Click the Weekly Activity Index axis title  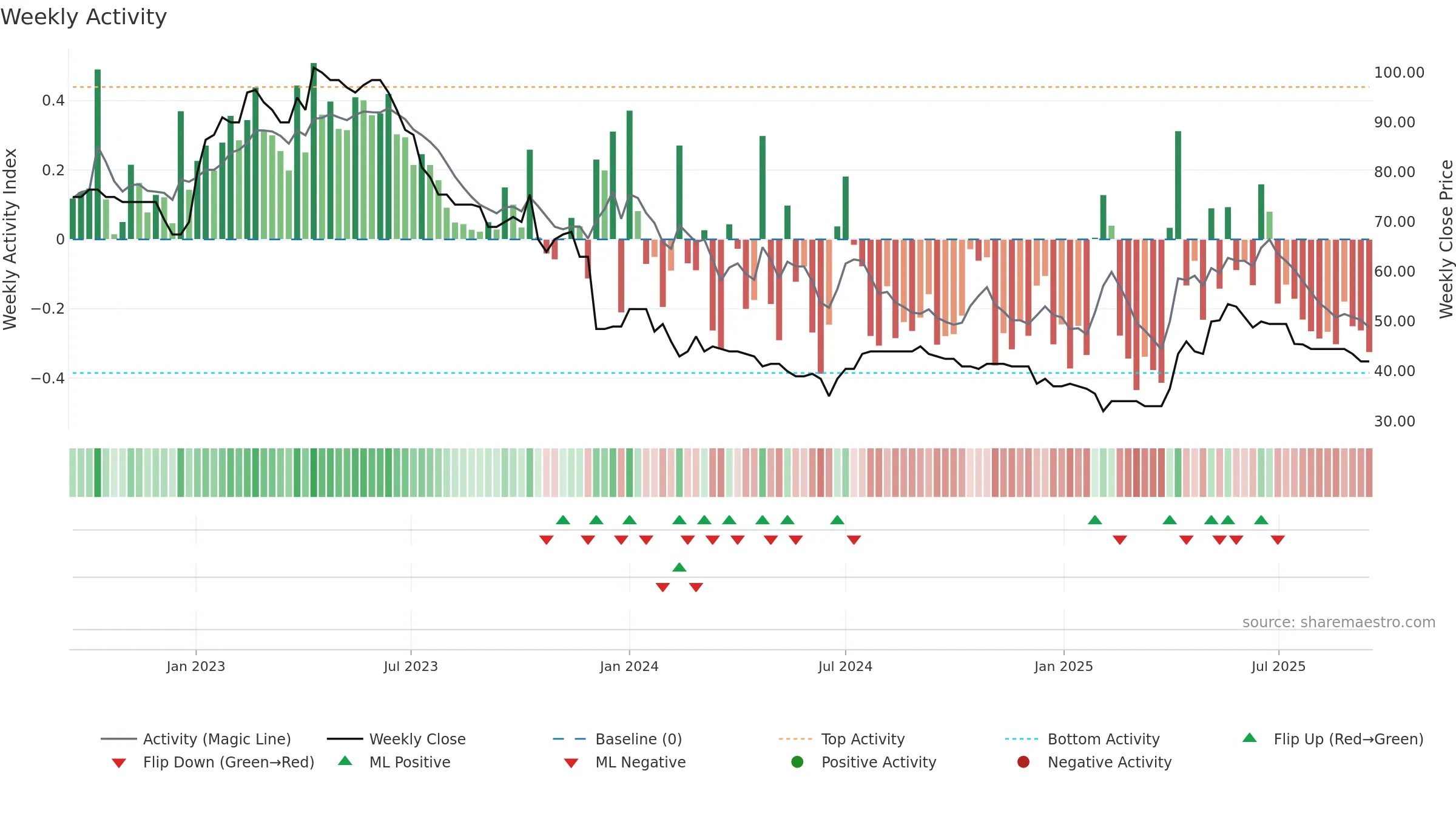10,239
